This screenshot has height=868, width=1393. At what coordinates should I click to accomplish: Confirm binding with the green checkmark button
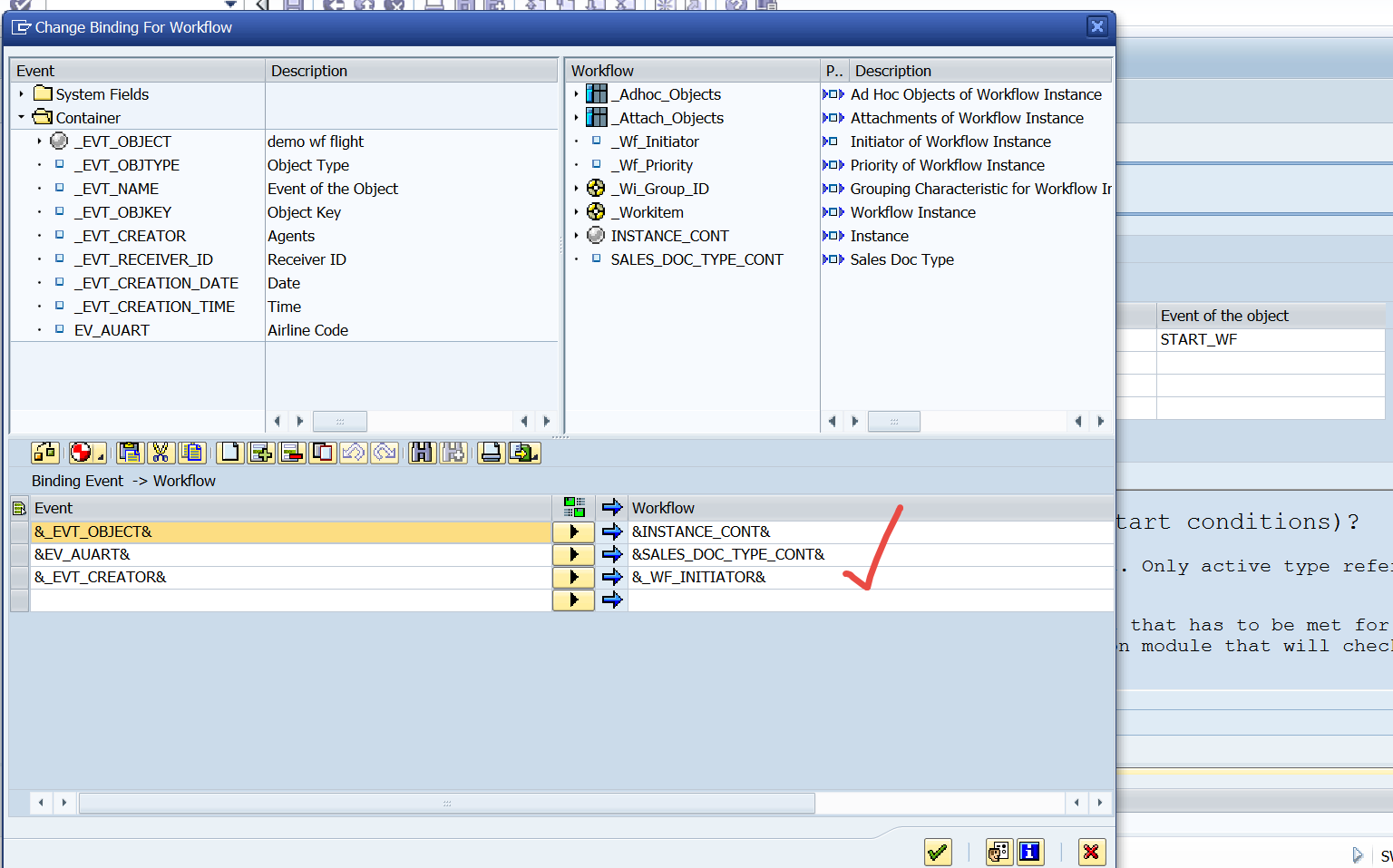tap(938, 852)
